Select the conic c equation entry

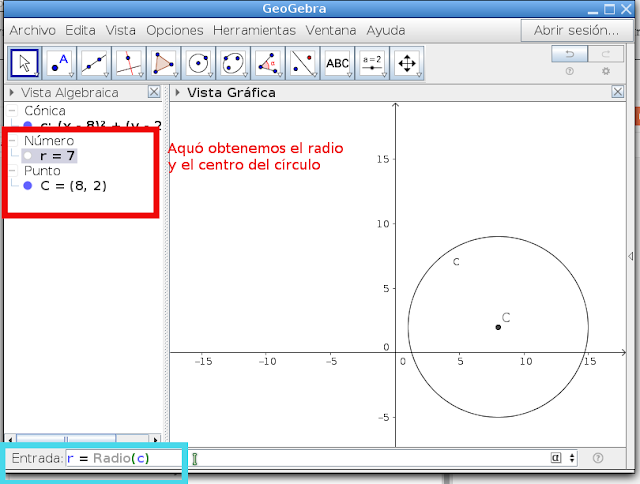coord(101,125)
